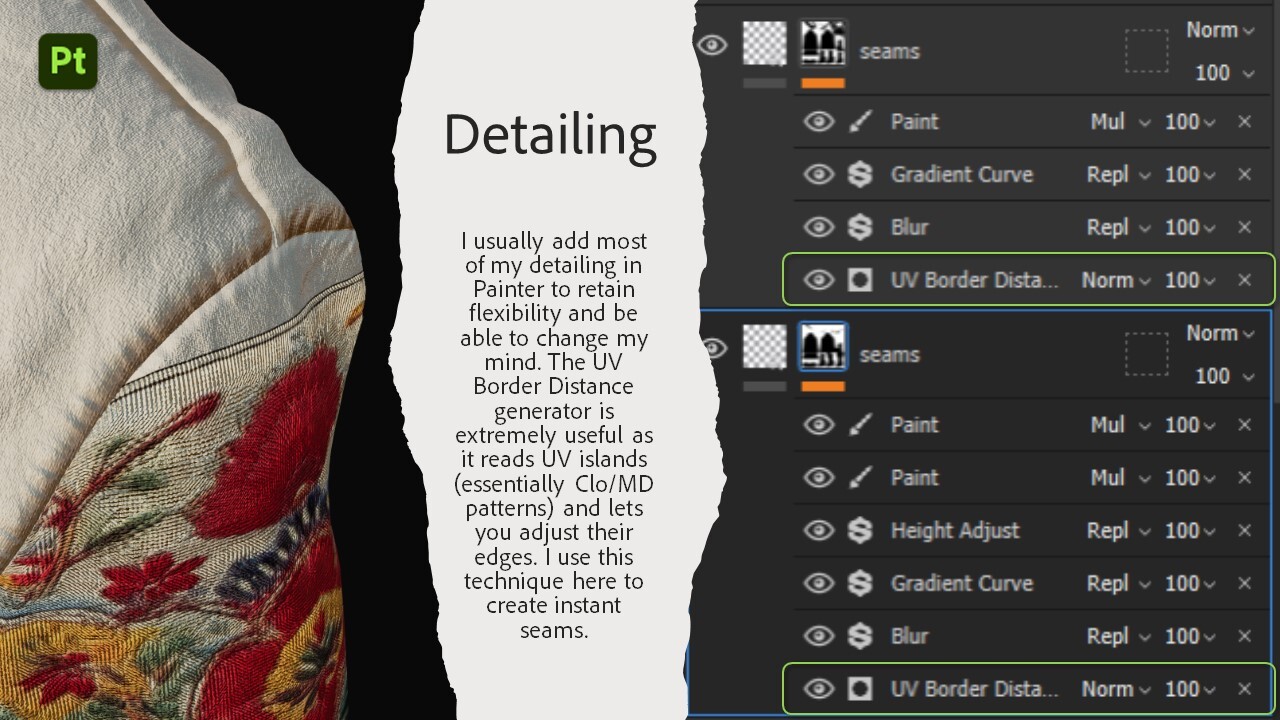Click the dashed channel box on the top seams layer
The width and height of the screenshot is (1280, 720).
pyautogui.click(x=1146, y=51)
